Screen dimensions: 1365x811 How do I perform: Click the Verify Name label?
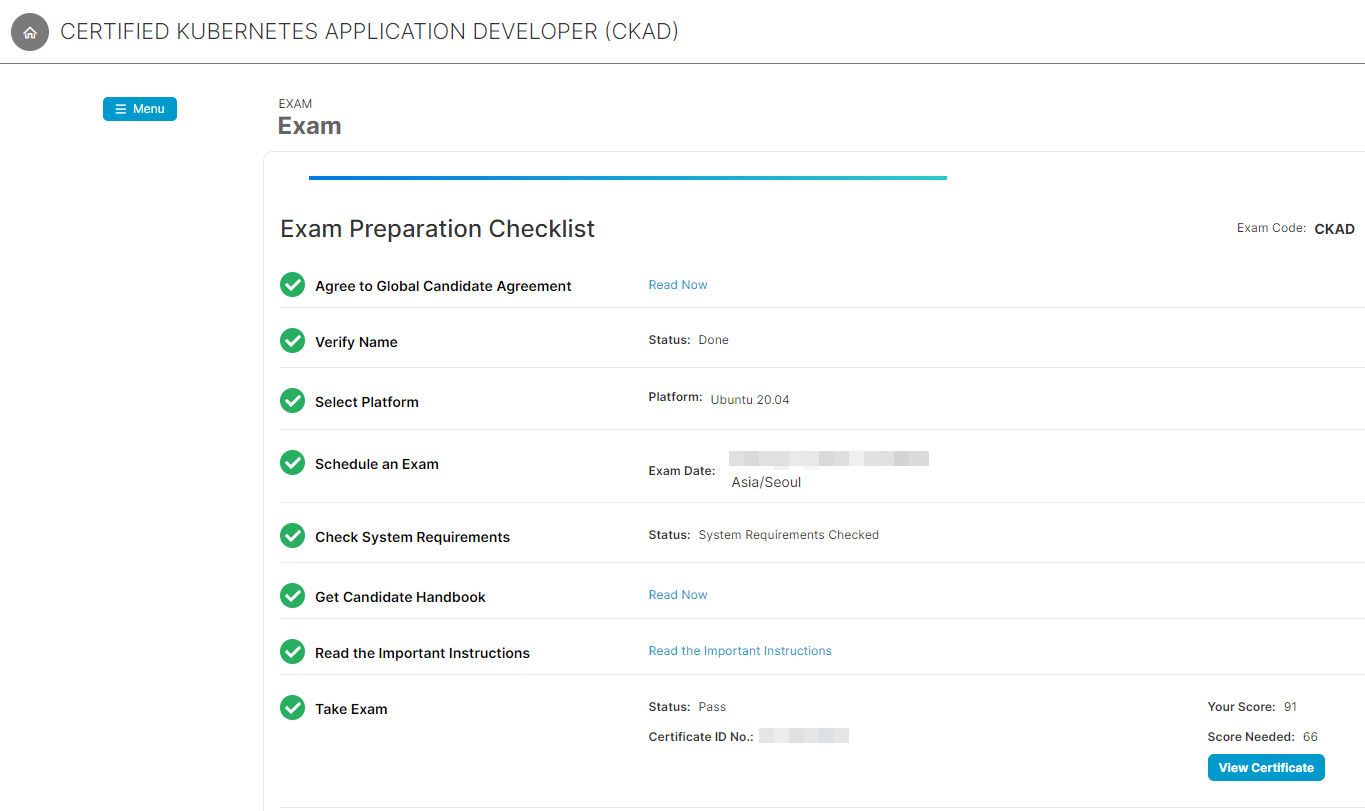click(x=356, y=342)
